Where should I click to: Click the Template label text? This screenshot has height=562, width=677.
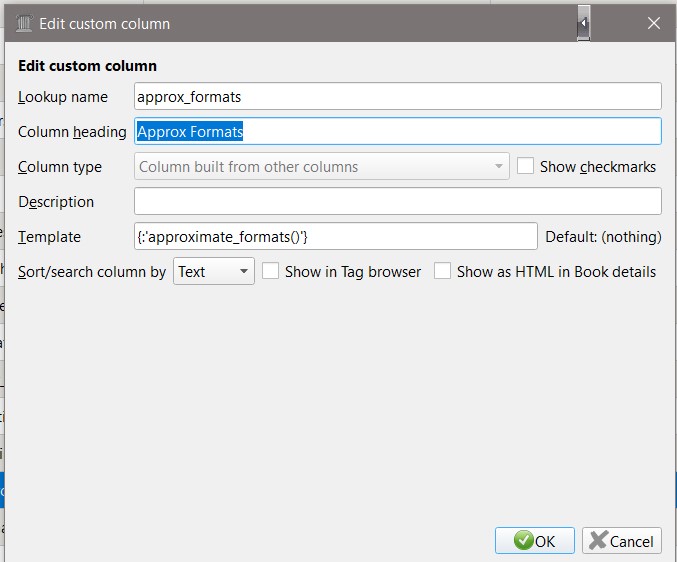[49, 237]
